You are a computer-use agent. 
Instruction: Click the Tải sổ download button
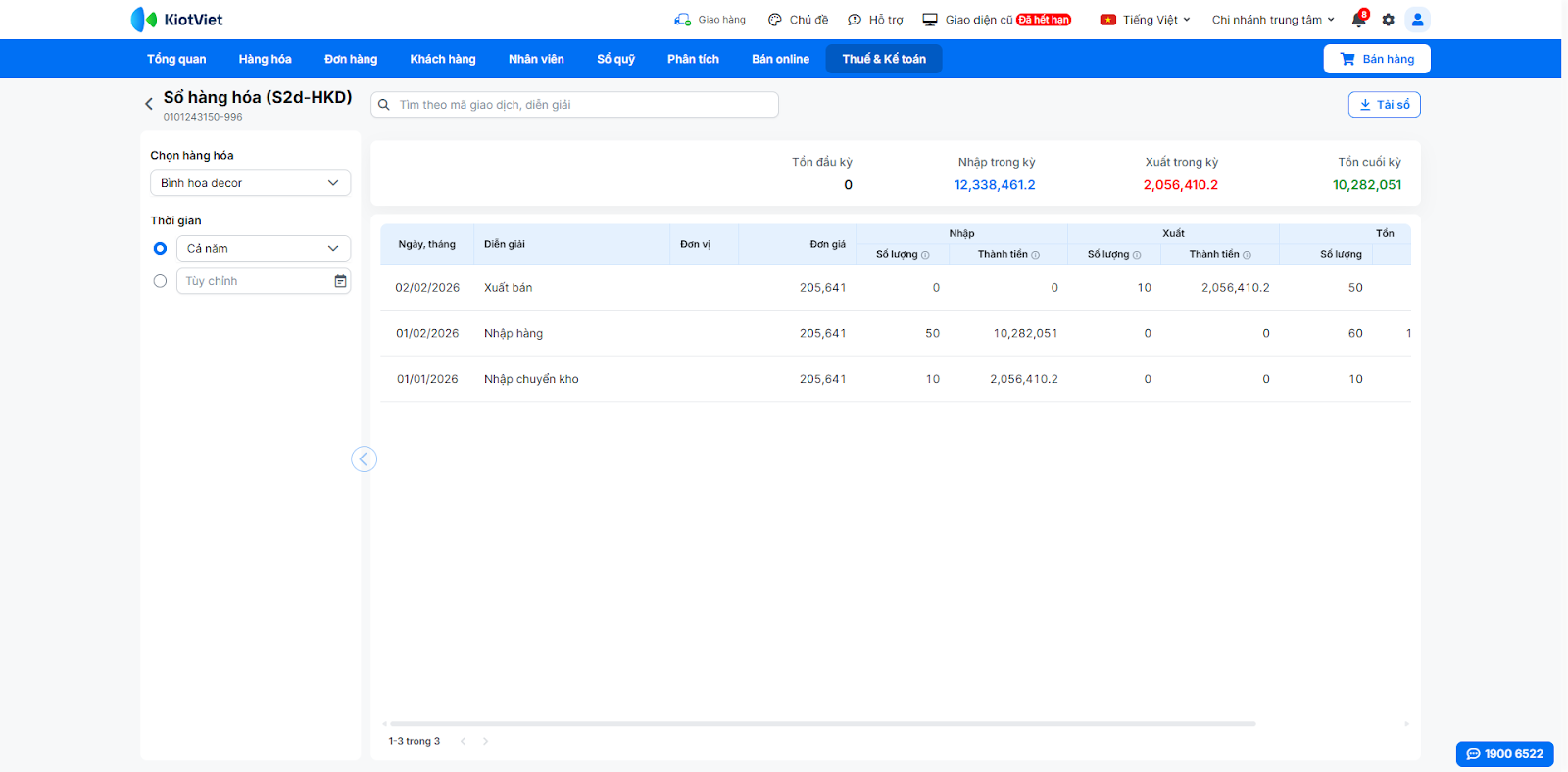pyautogui.click(x=1384, y=105)
